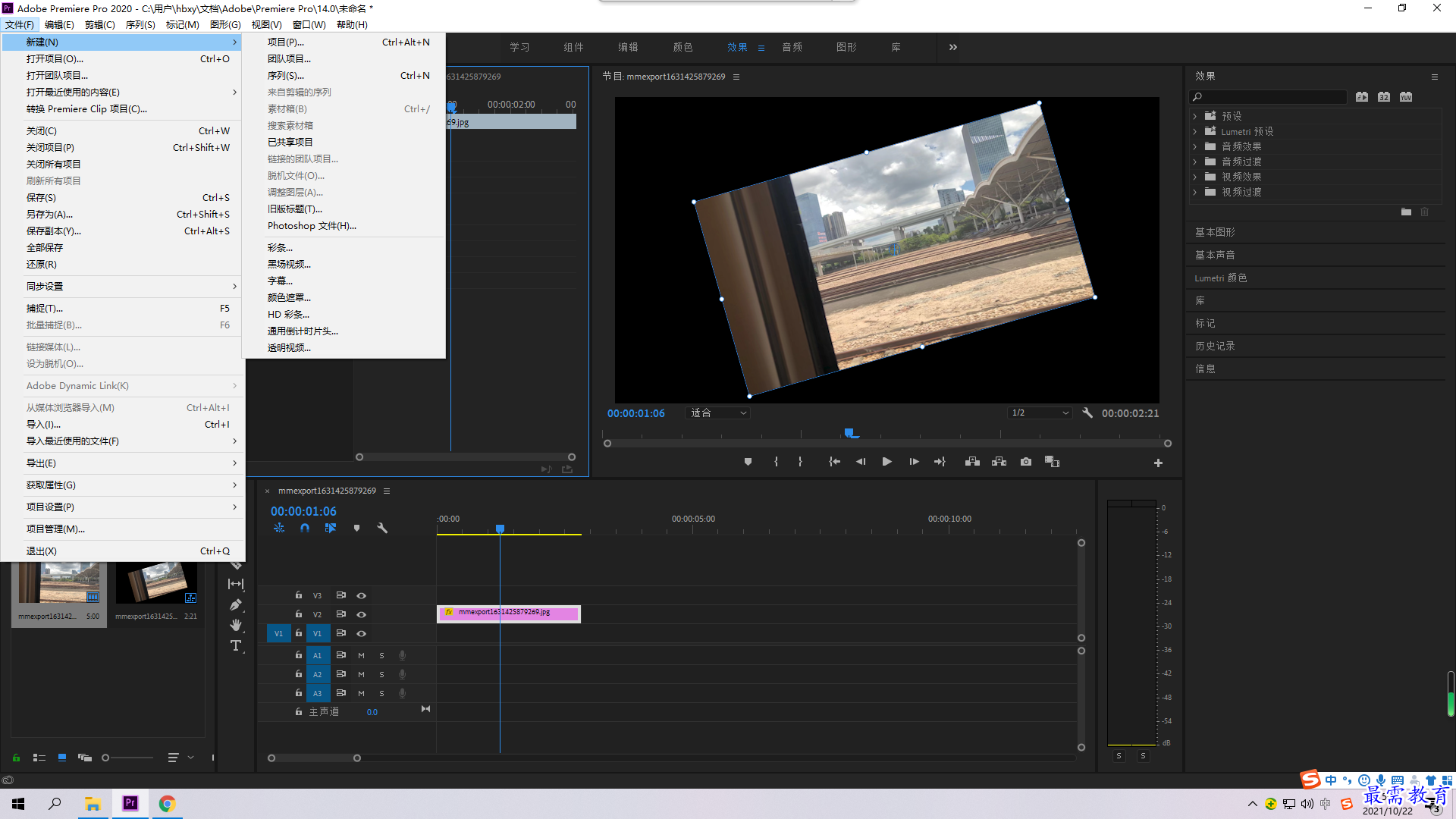Mark In point in Program monitor
Viewport: 1456px width, 819px height.
(x=776, y=462)
